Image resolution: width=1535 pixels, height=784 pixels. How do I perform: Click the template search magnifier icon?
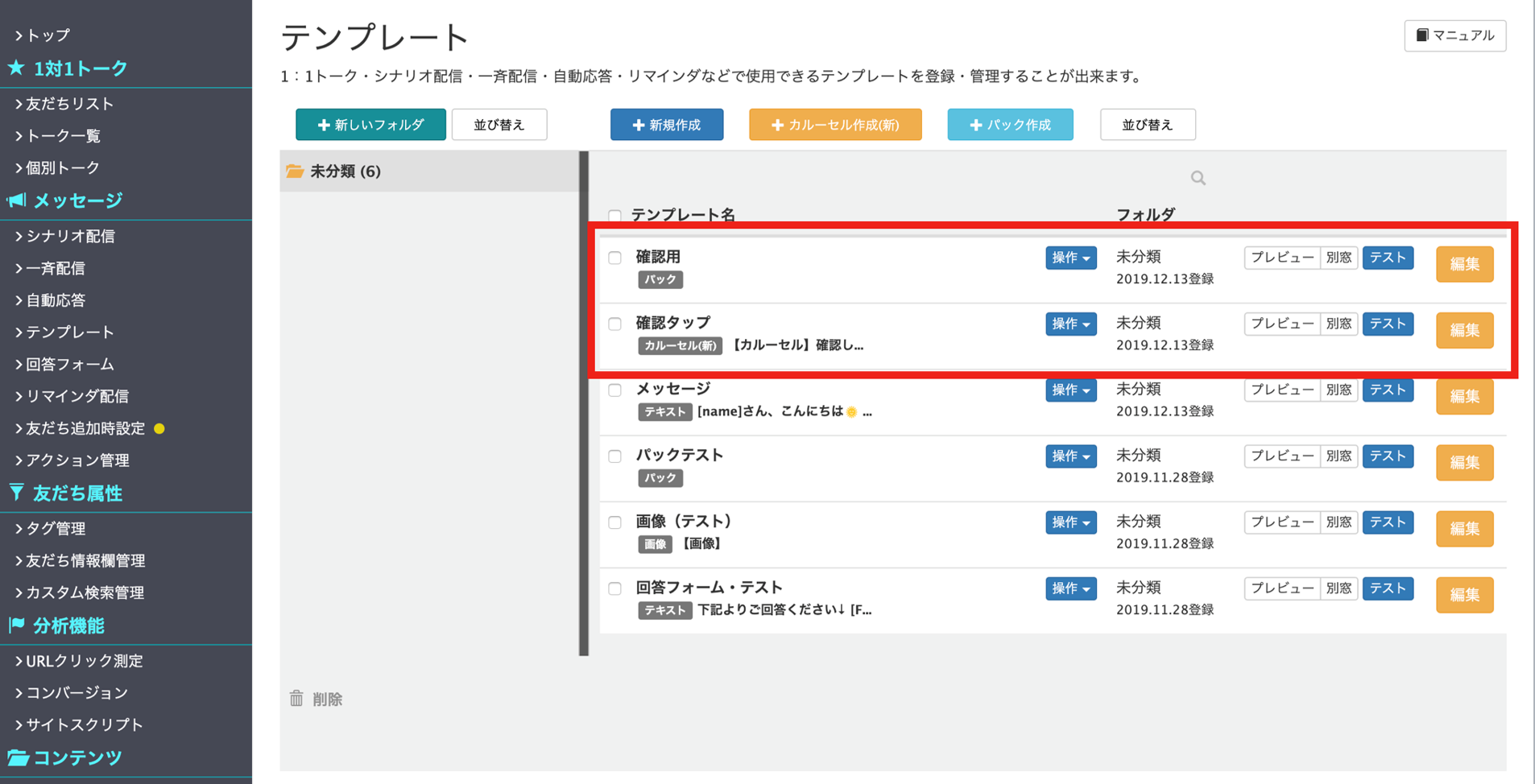point(1198,178)
